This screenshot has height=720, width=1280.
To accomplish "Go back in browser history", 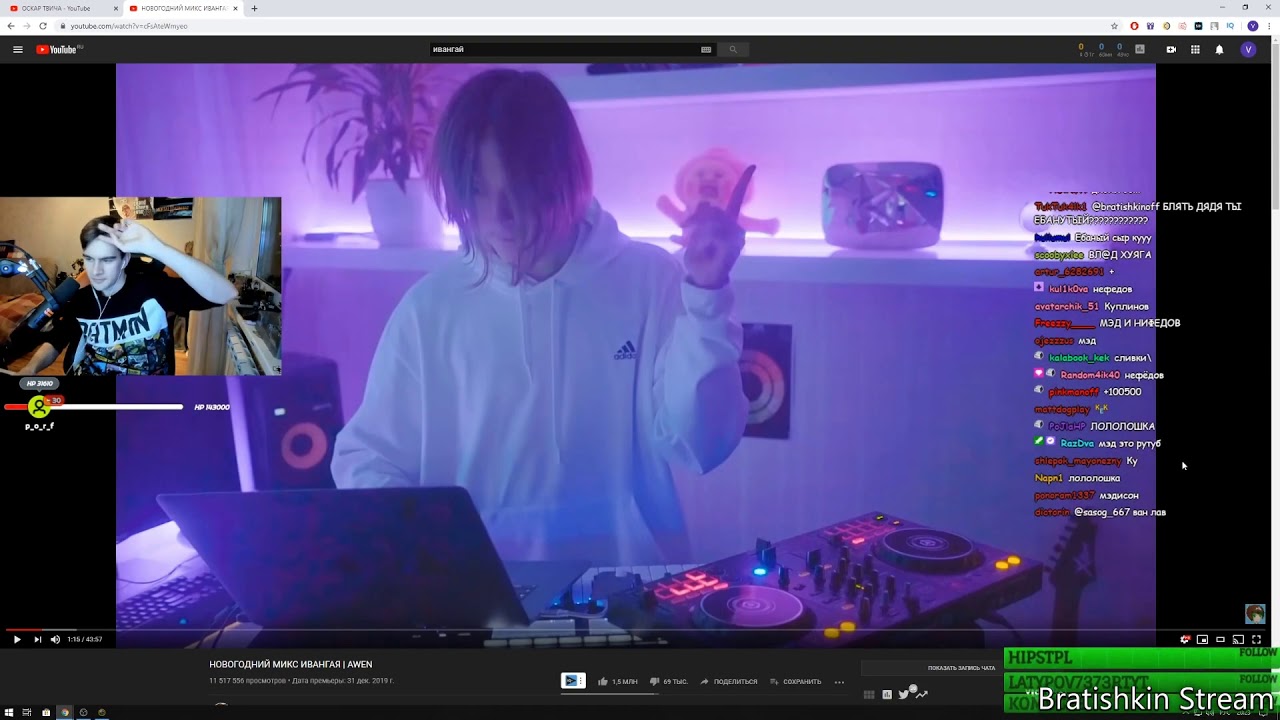I will point(11,26).
